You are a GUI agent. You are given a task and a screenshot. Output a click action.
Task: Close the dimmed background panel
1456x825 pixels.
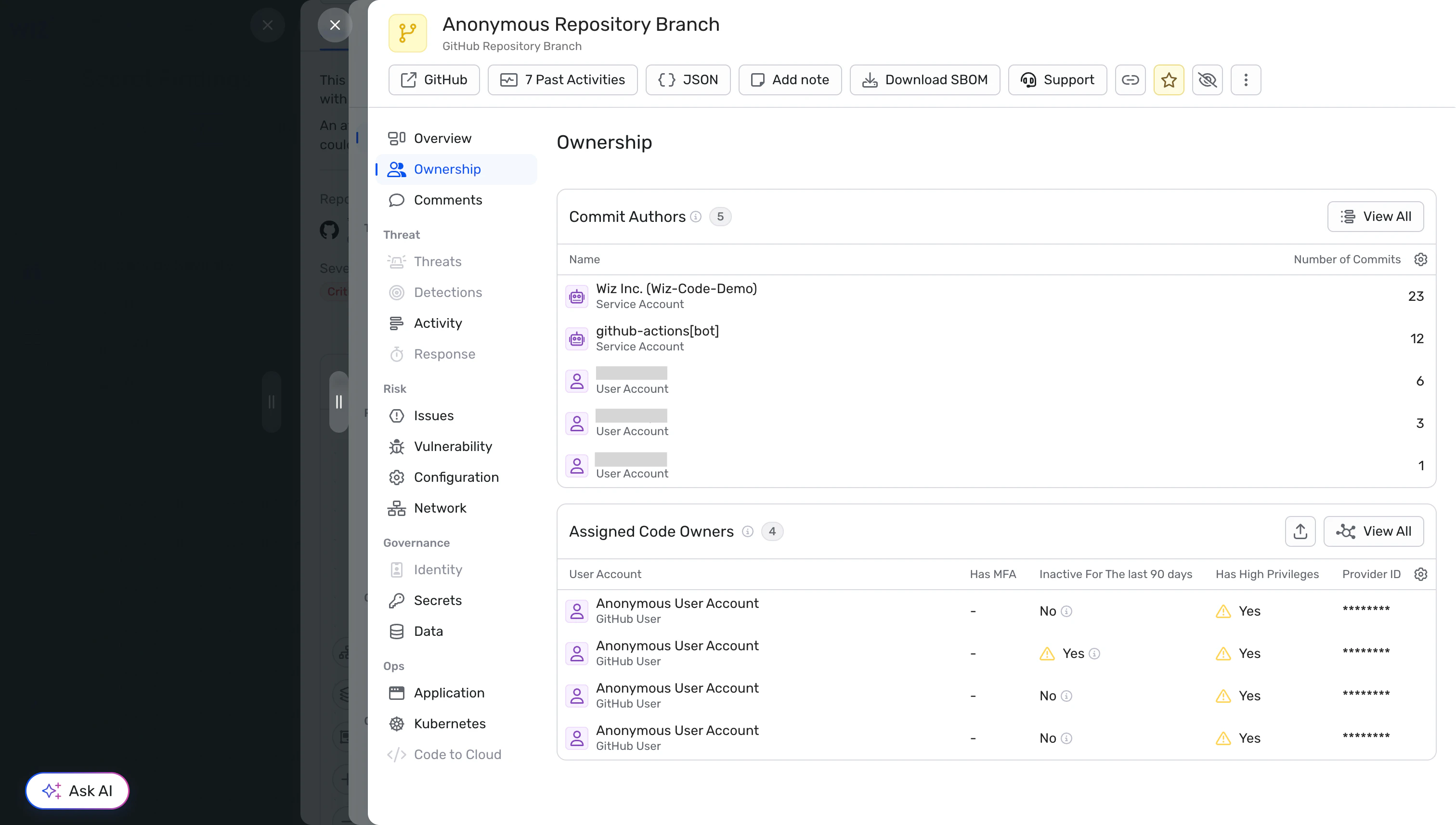click(x=268, y=25)
